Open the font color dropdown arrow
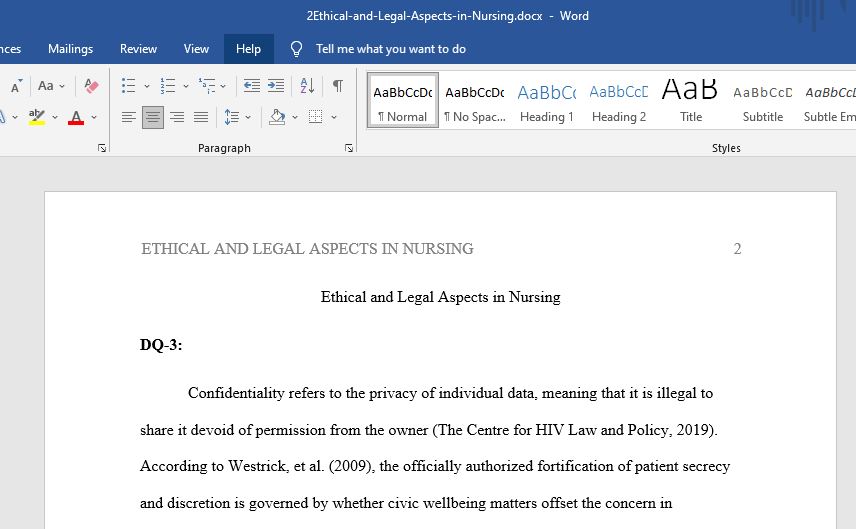This screenshot has height=529, width=856. pyautogui.click(x=94, y=117)
